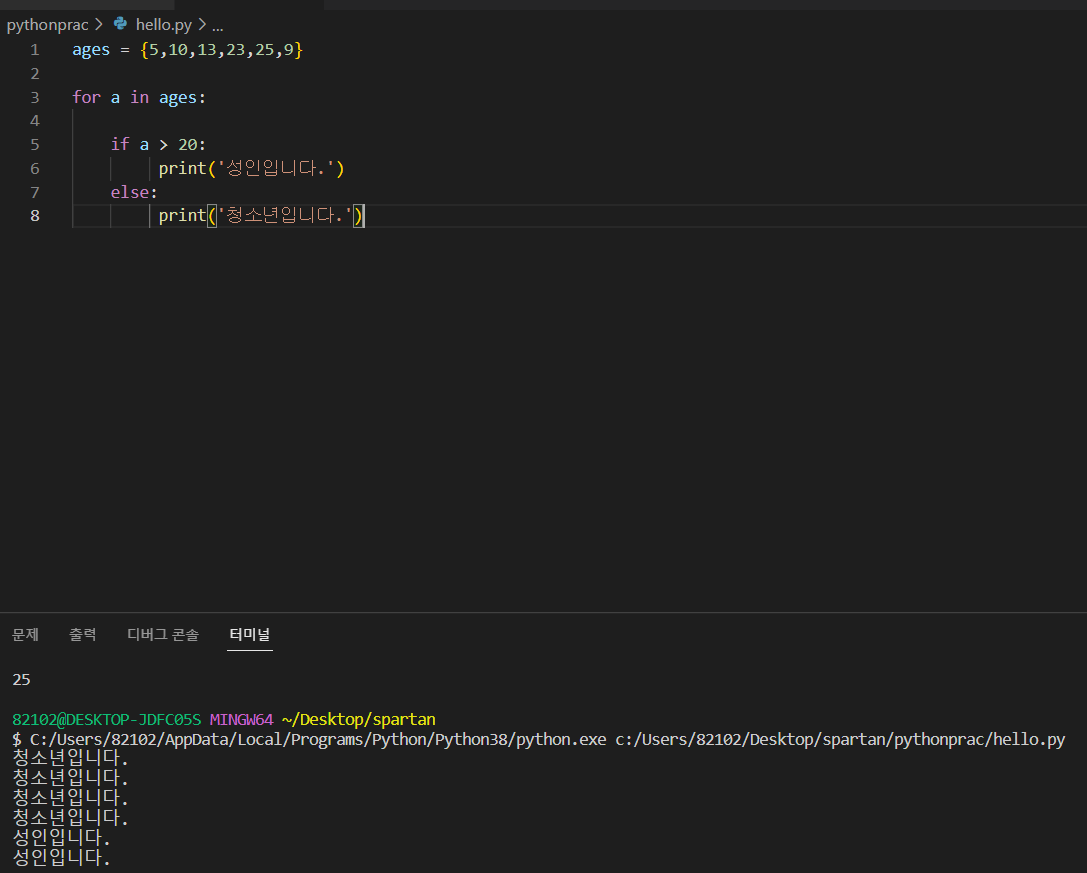Click the hello.py breadcrumb entry
Image resolution: width=1087 pixels, height=873 pixels.
(164, 25)
